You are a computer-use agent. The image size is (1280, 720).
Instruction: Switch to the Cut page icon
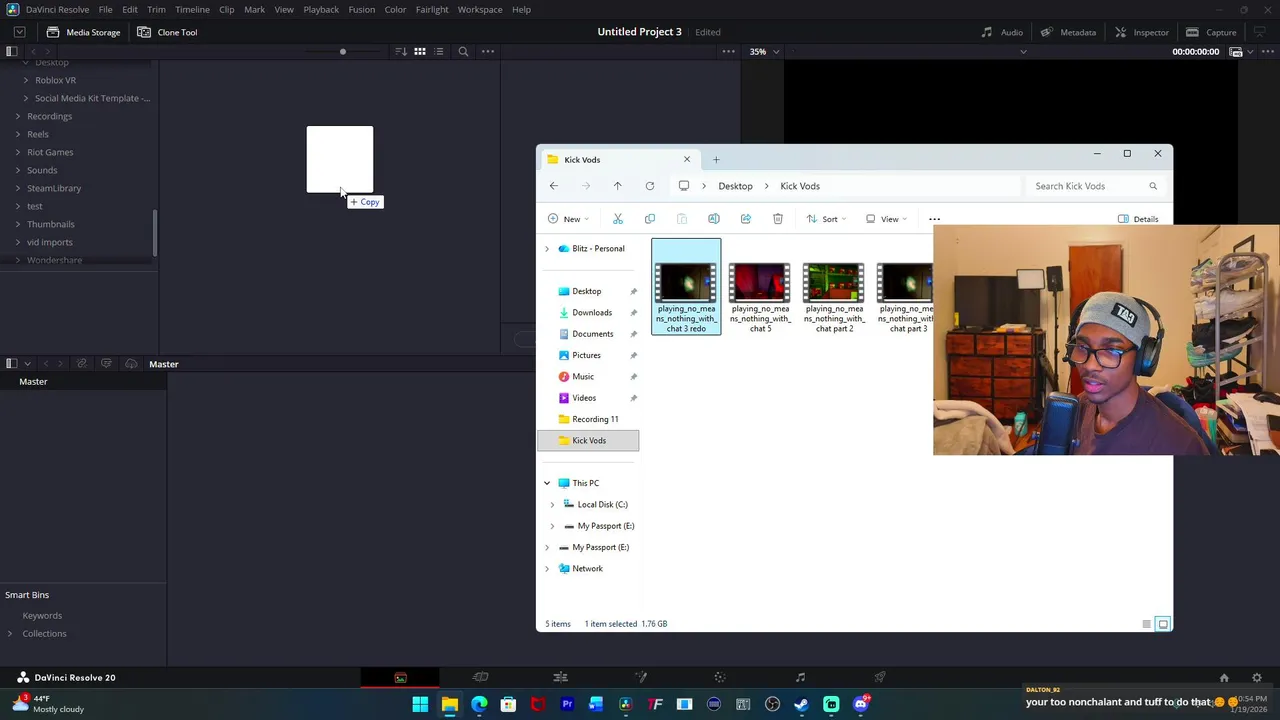481,677
